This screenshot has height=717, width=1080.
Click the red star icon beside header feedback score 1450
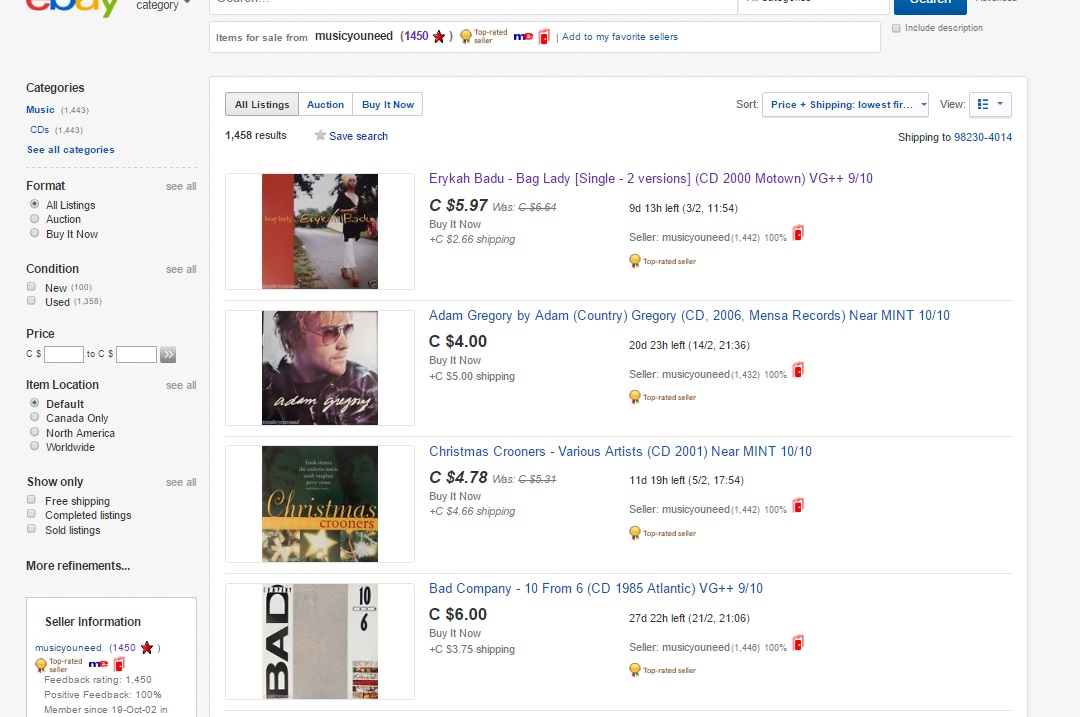tap(439, 37)
